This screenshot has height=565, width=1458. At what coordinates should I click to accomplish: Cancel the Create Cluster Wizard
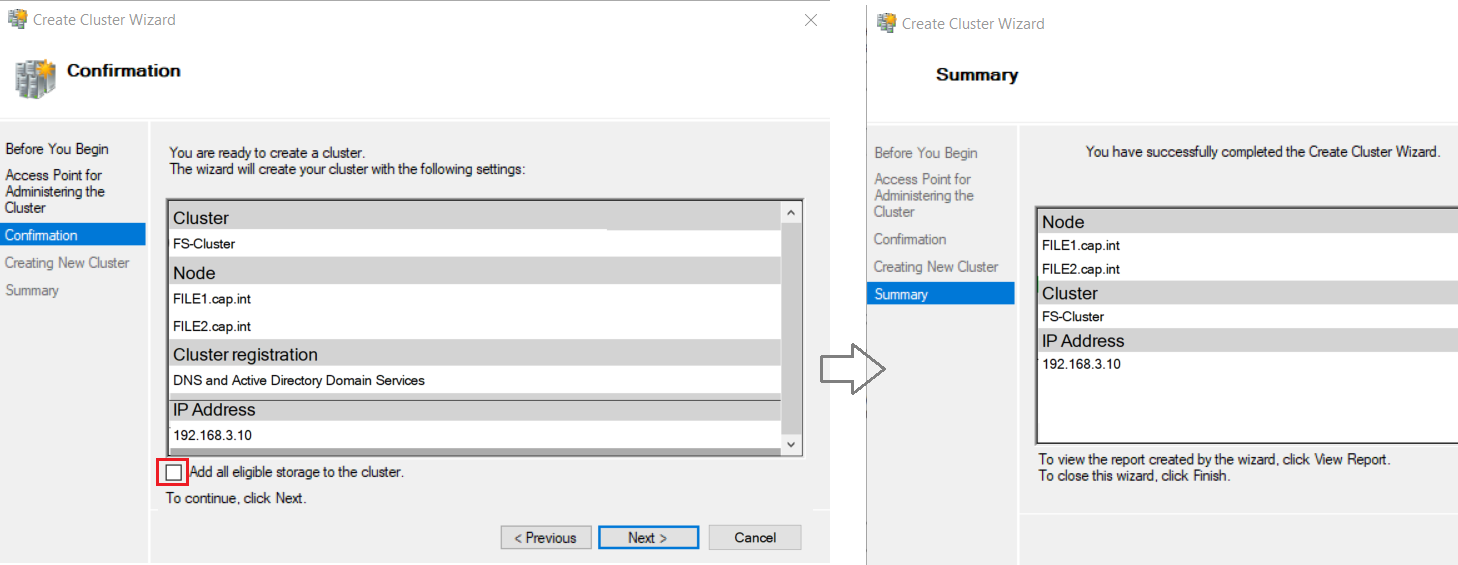pyautogui.click(x=755, y=537)
